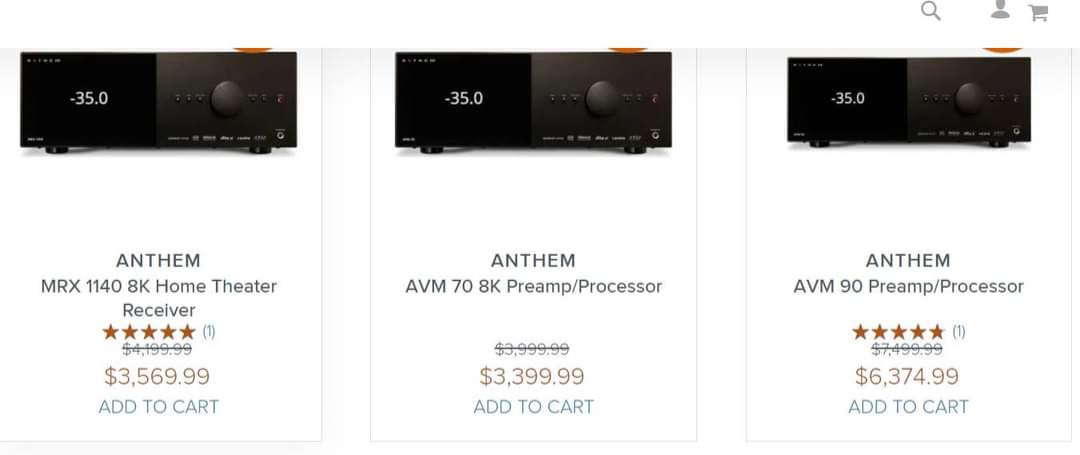The width and height of the screenshot is (1080, 455).
Task: Add MRX 1140 receiver to cart
Action: point(158,407)
